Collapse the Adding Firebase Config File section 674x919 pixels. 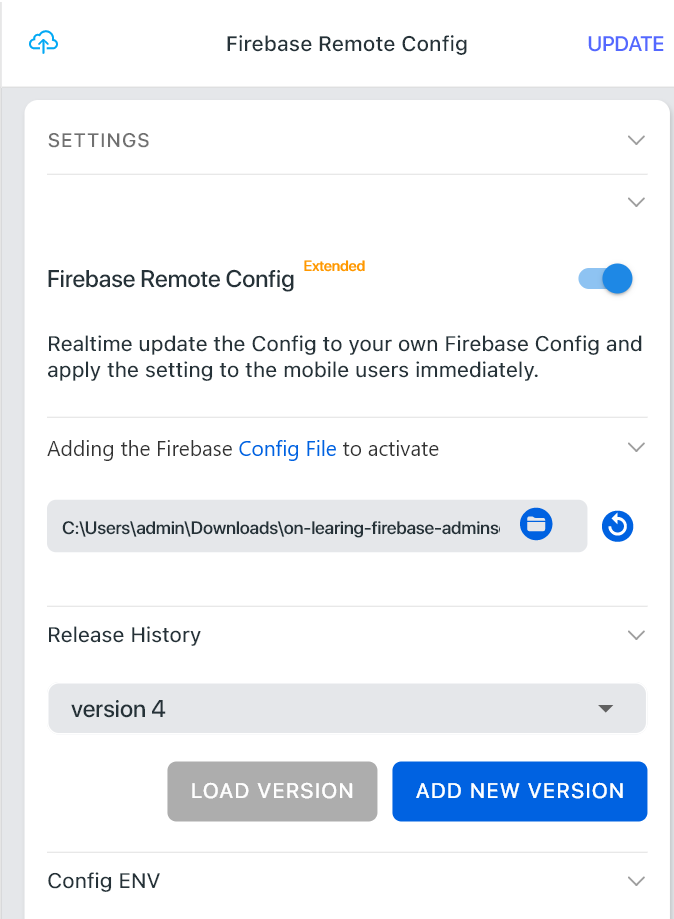[636, 447]
